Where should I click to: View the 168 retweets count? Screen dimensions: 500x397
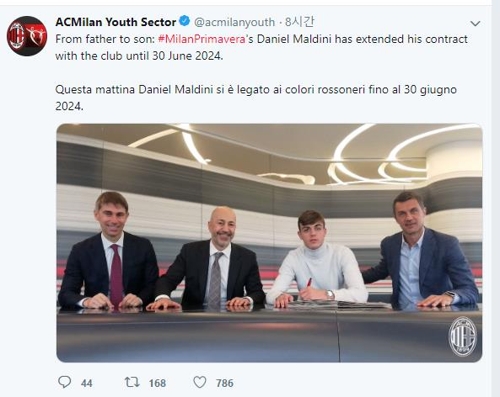coord(157,383)
